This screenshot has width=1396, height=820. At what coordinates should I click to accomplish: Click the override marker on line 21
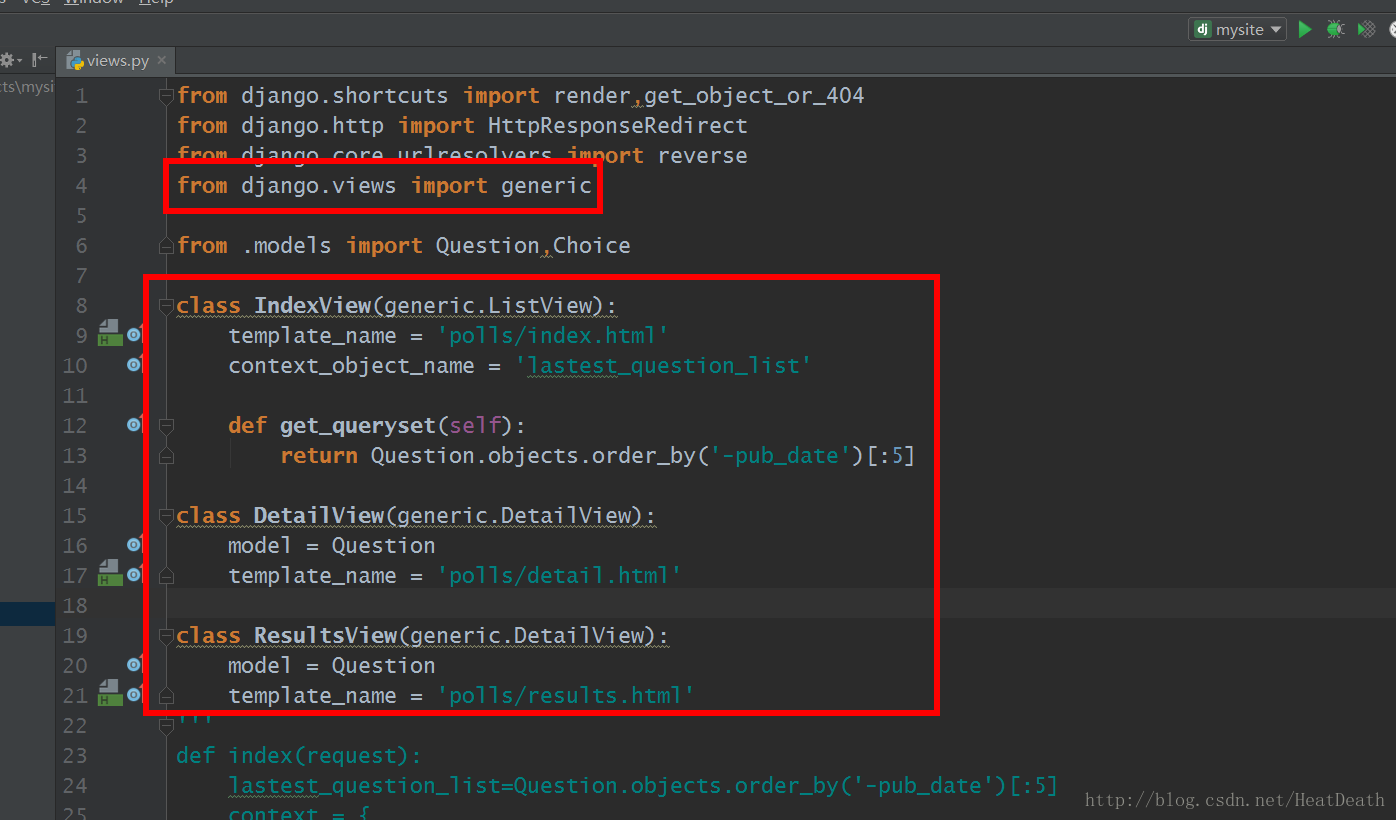134,695
